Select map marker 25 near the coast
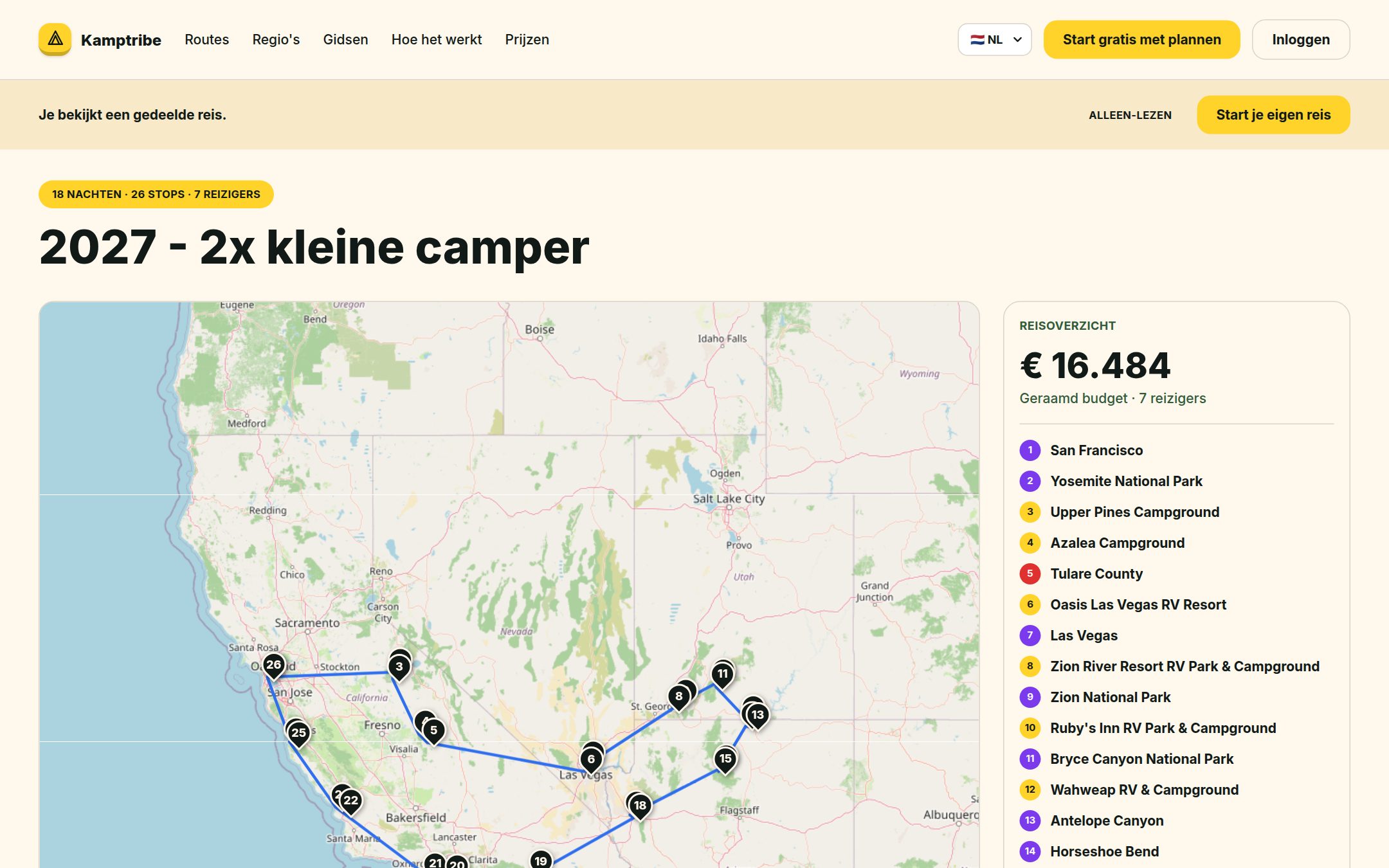This screenshot has width=1389, height=868. tap(298, 734)
